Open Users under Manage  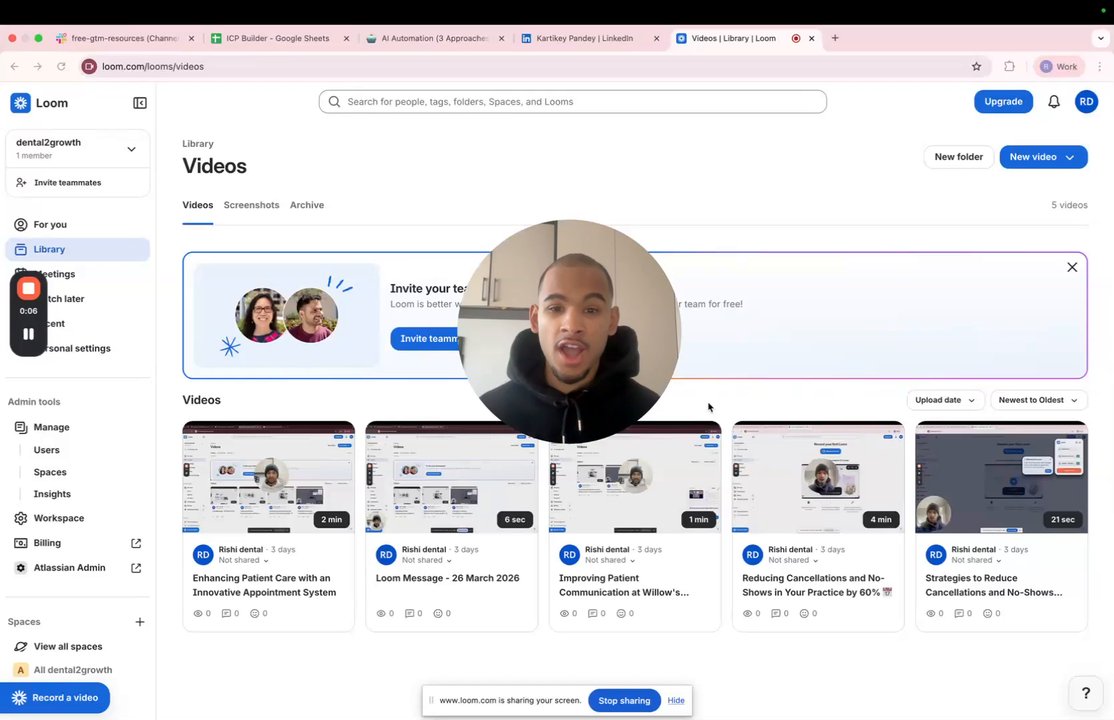click(x=46, y=450)
